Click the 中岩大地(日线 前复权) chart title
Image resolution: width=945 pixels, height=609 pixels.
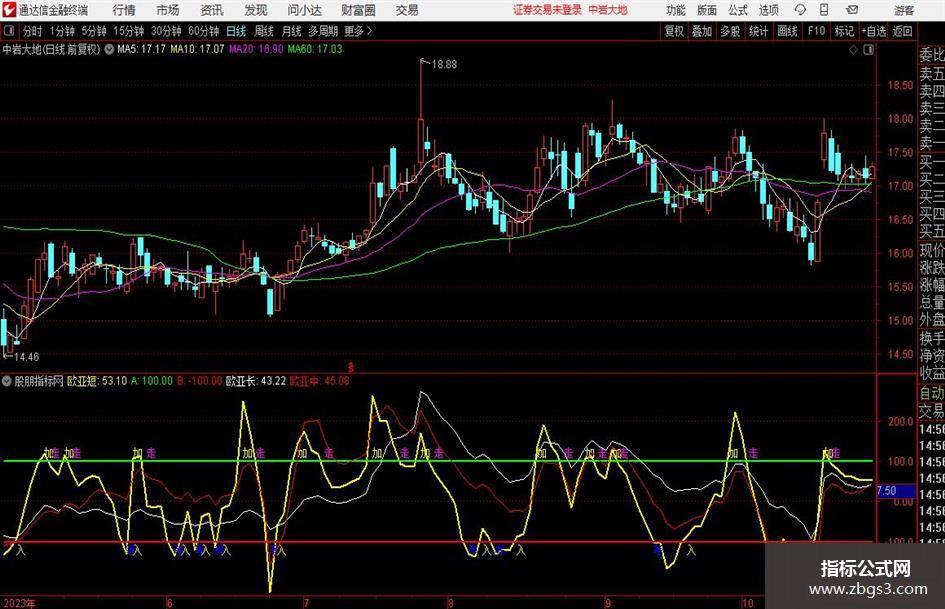51,49
